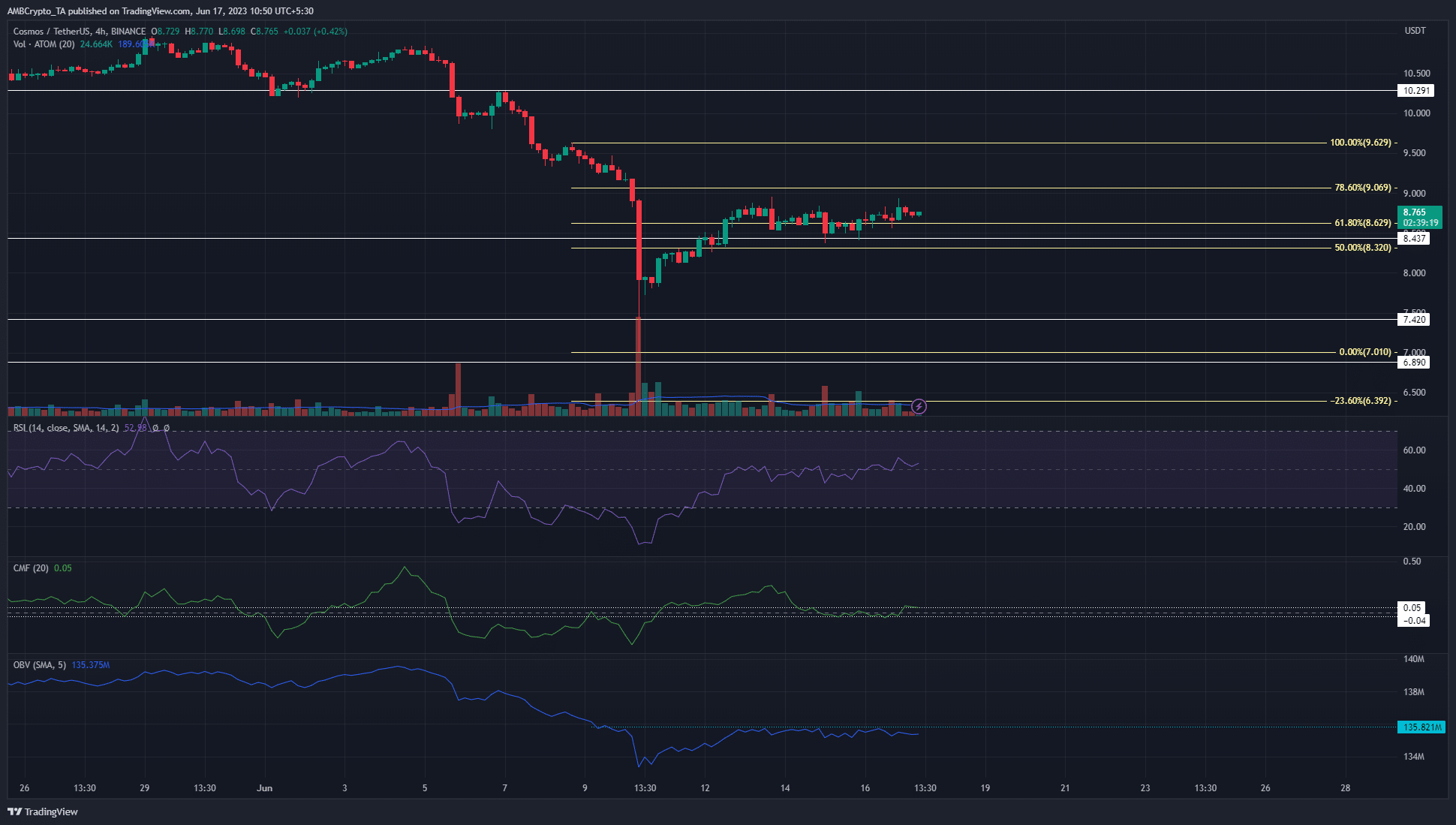The width and height of the screenshot is (1456, 825).
Task: Click the OBV value 135.375M in legend
Action: pos(91,665)
